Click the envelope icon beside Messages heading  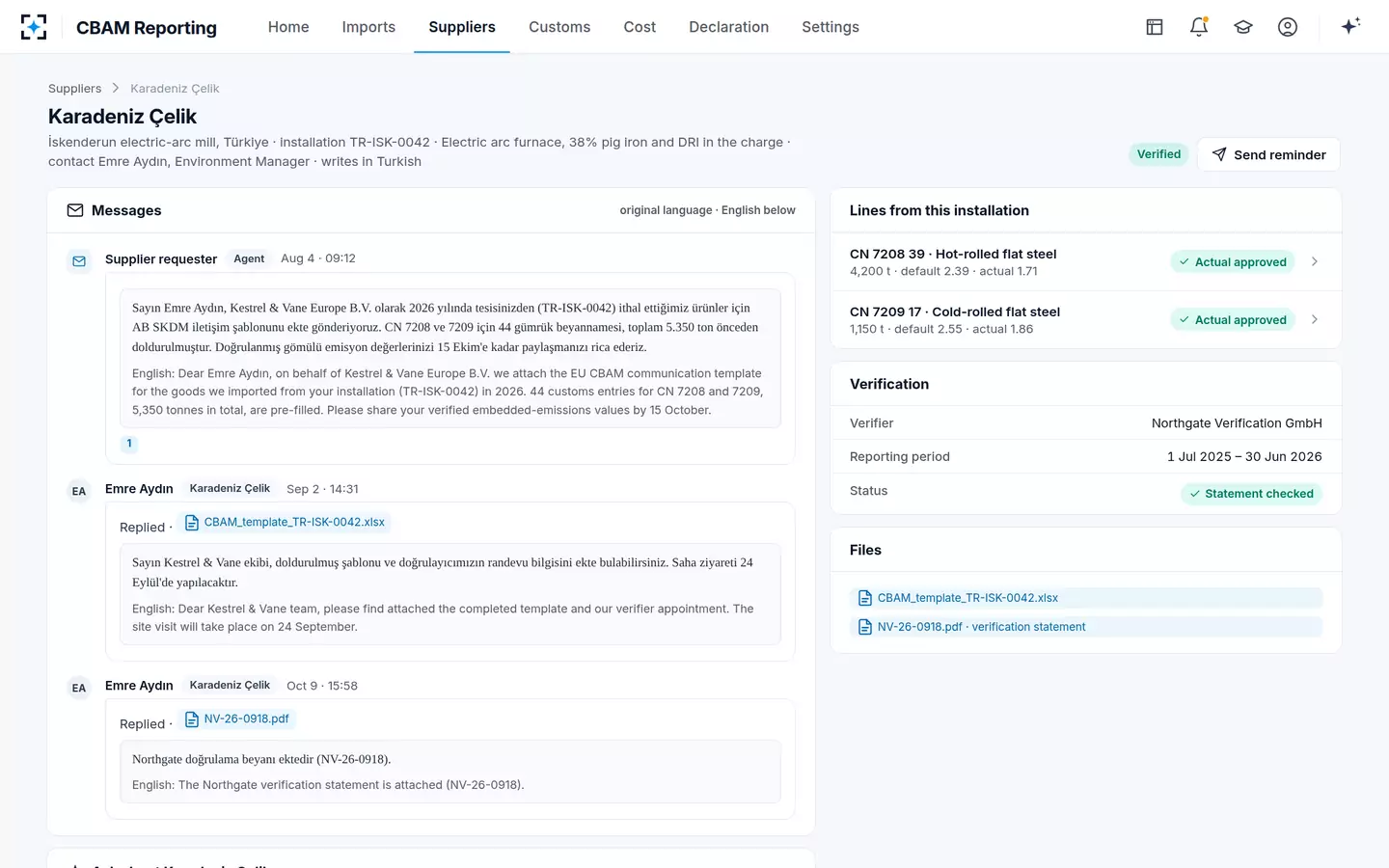pyautogui.click(x=75, y=210)
